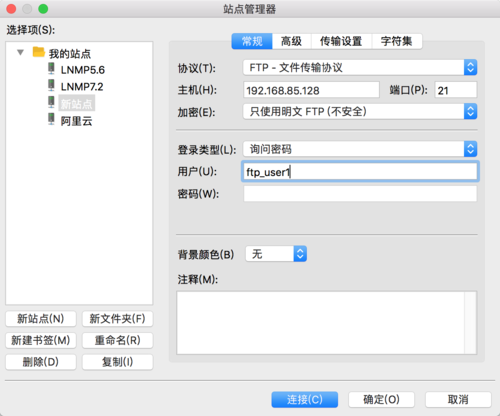500x416 pixels.
Task: Click the 新文件夹(F) button
Action: point(117,319)
